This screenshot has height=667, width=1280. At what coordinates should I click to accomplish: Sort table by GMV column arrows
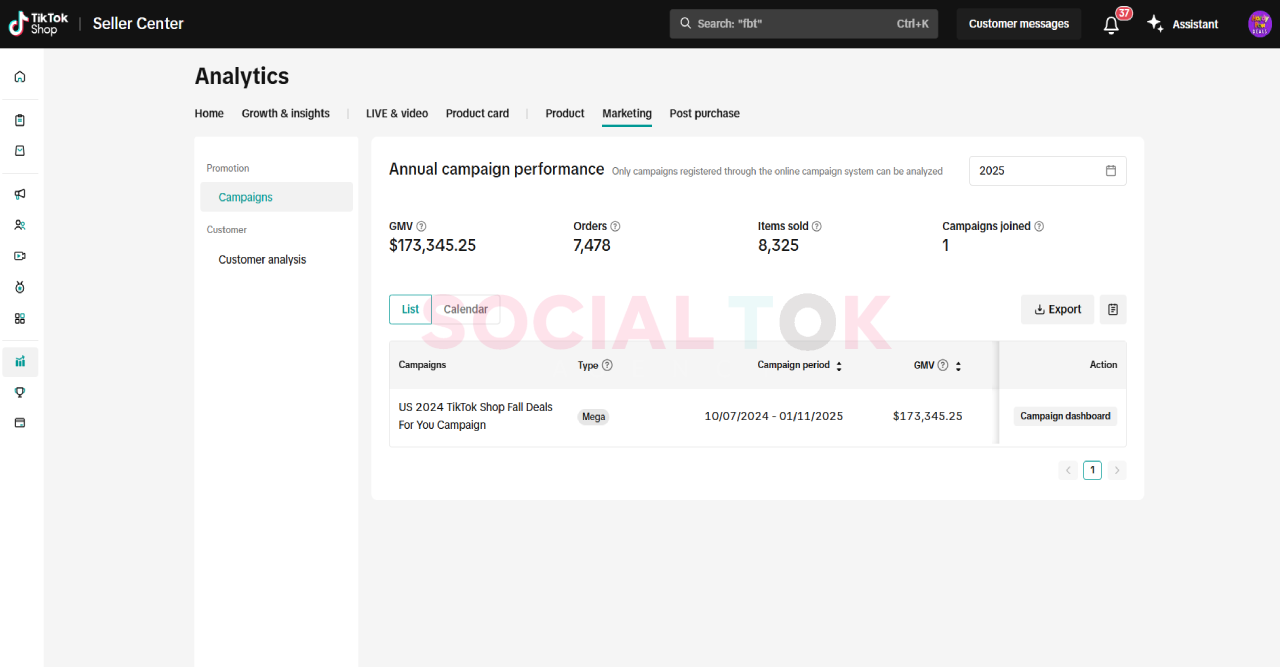[x=958, y=366]
